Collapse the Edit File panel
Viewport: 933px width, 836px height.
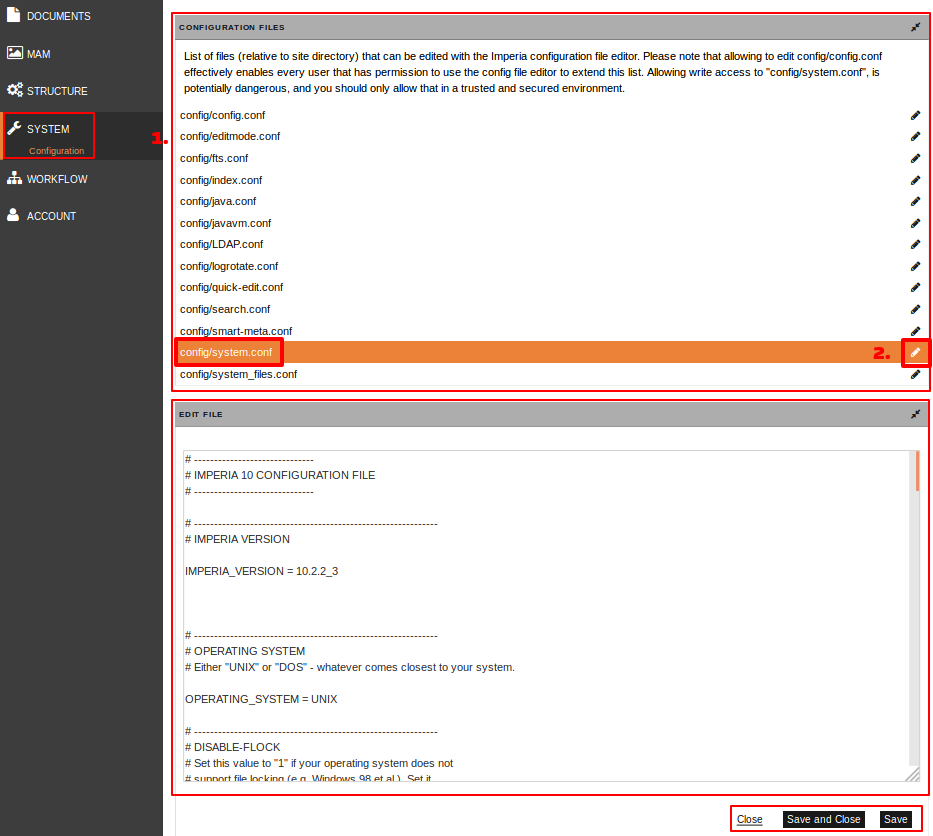pos(915,414)
